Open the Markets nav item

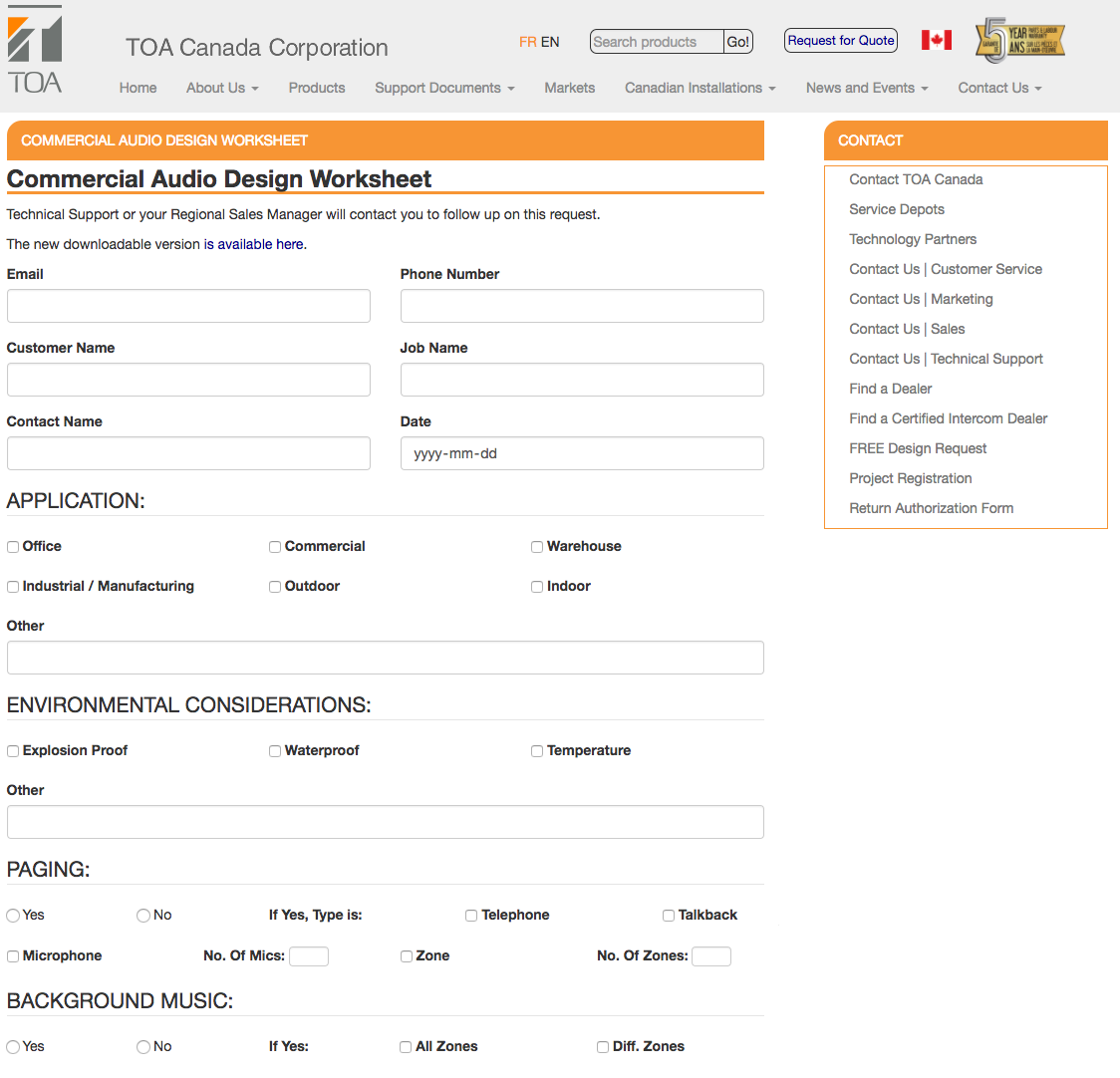click(569, 88)
